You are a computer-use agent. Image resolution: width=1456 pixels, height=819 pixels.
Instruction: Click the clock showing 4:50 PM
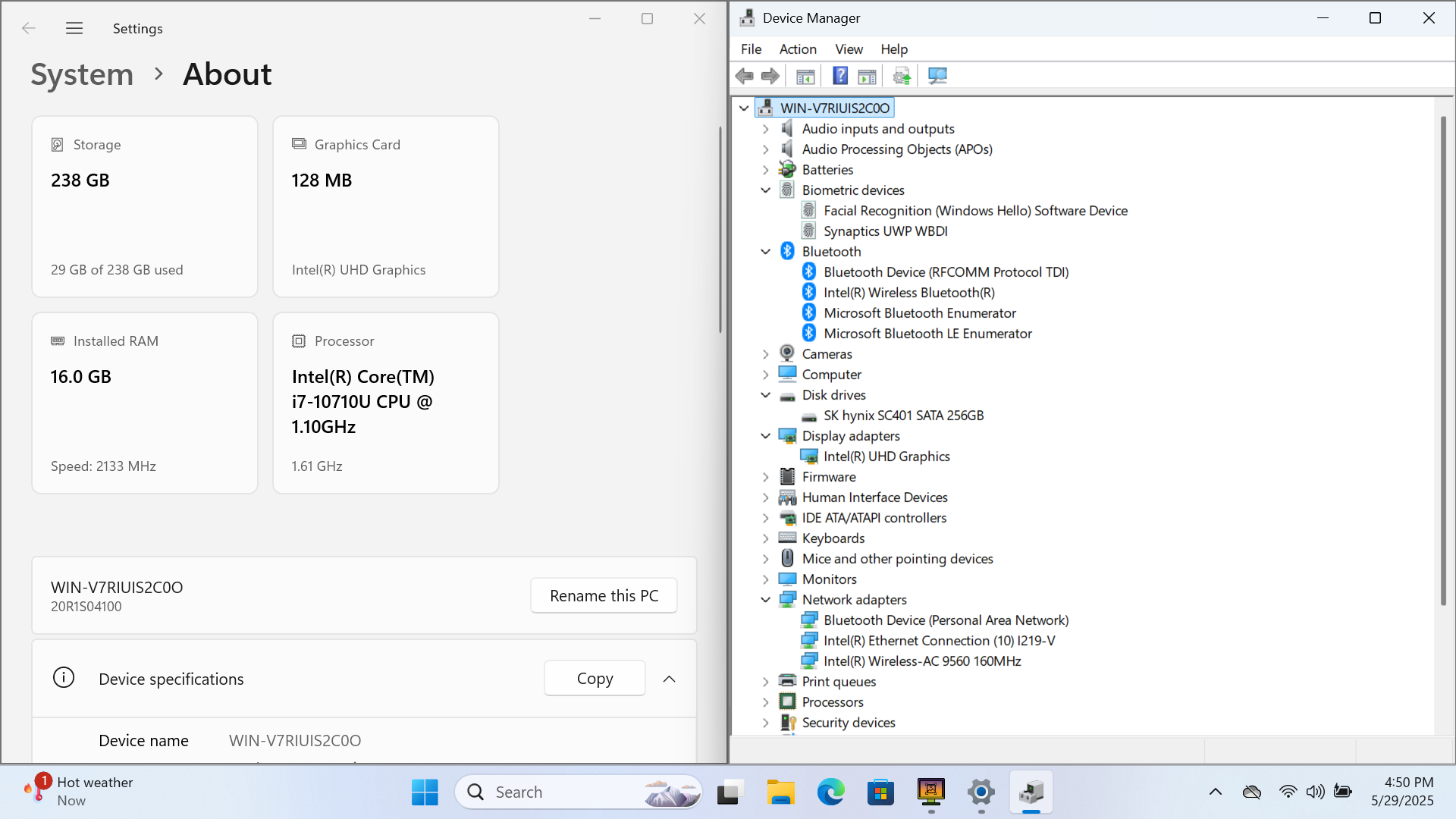1402,792
